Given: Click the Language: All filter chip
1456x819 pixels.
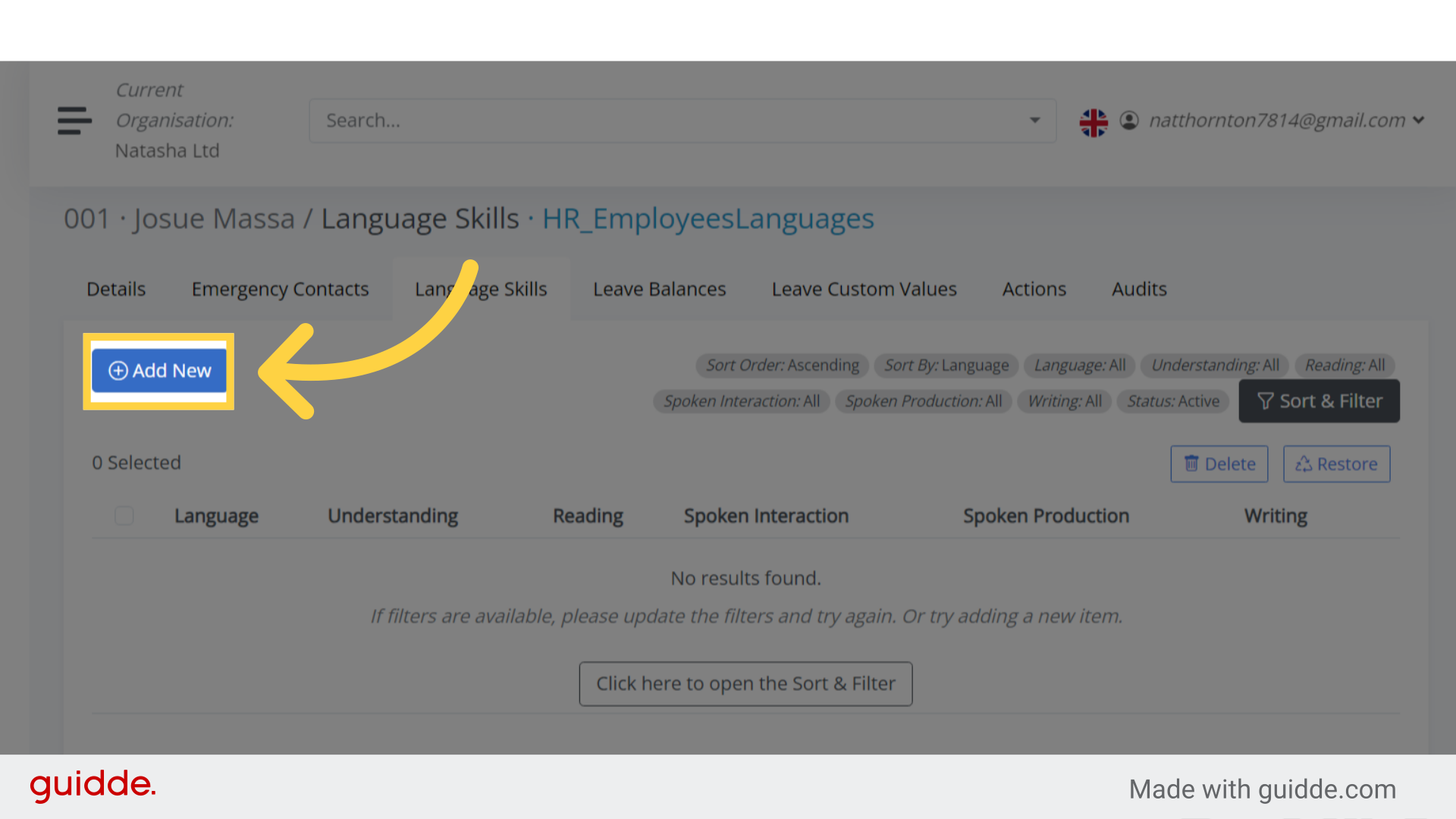Looking at the screenshot, I should [1080, 366].
